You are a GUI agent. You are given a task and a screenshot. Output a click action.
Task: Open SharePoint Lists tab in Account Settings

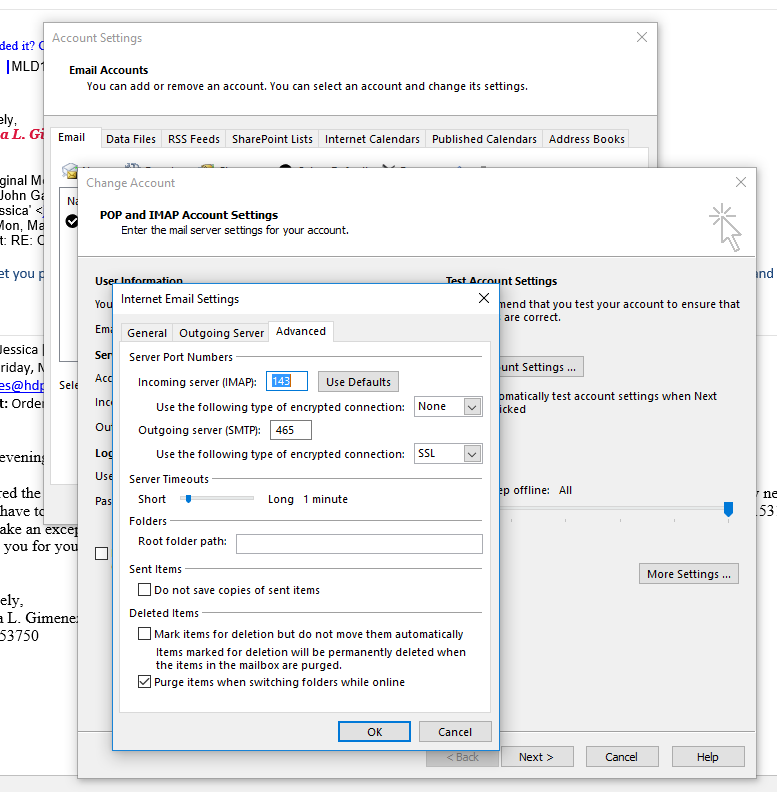pos(272,139)
